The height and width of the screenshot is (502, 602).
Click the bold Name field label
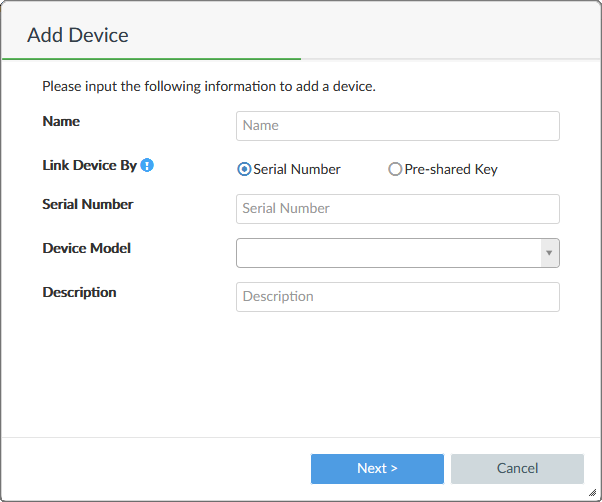pos(61,121)
